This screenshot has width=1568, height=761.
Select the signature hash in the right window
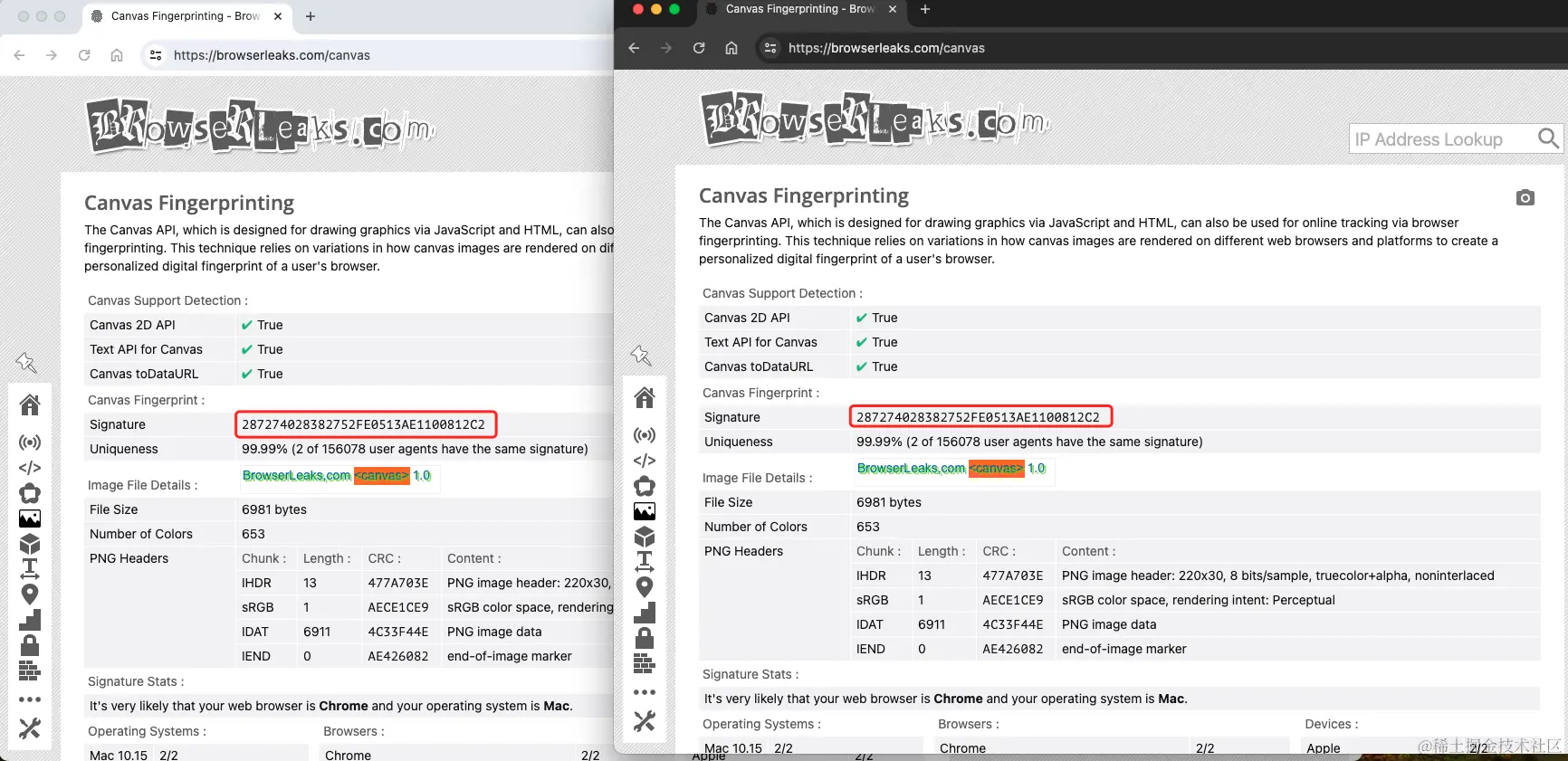pyautogui.click(x=979, y=417)
